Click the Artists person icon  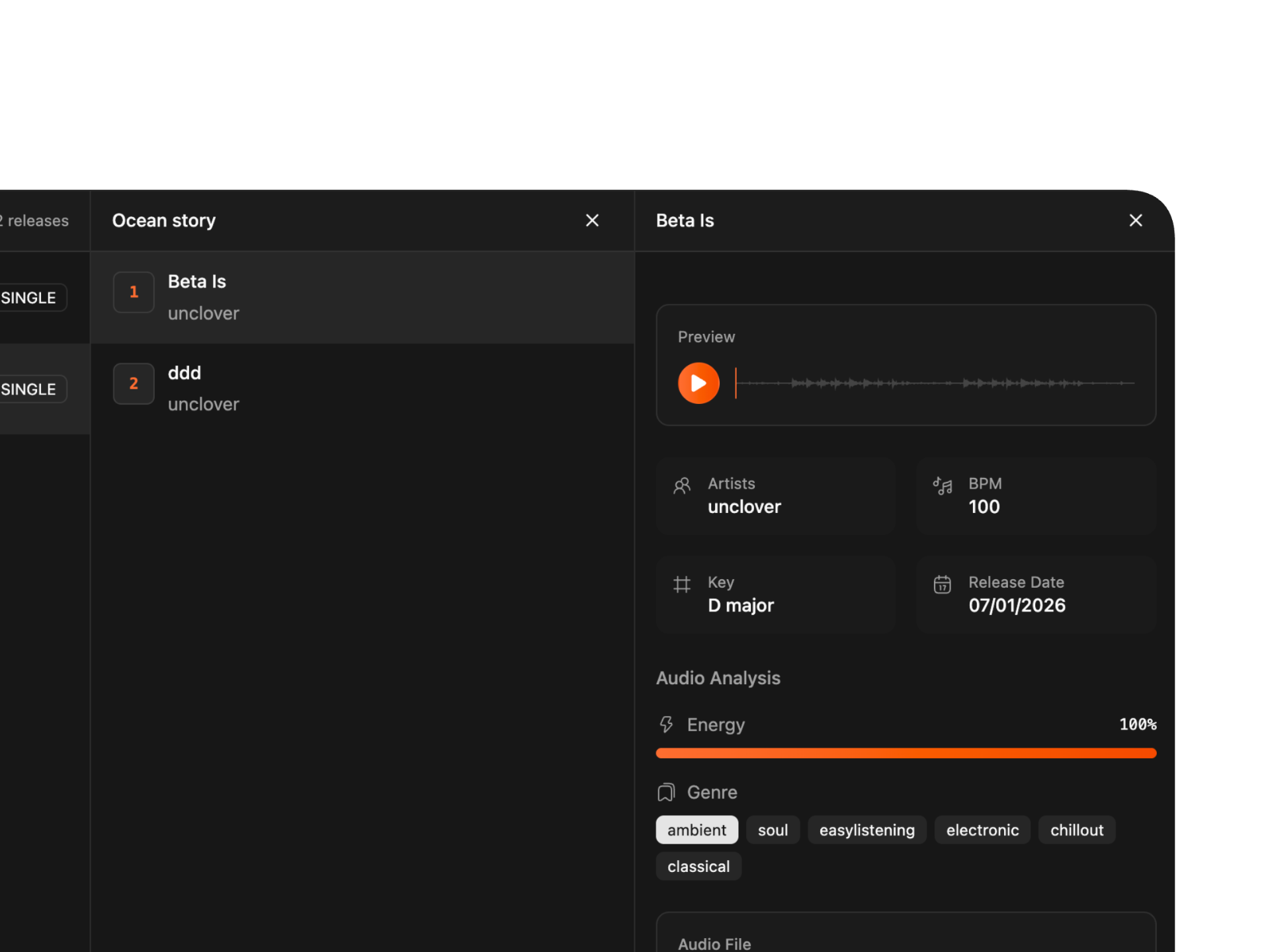coord(683,485)
